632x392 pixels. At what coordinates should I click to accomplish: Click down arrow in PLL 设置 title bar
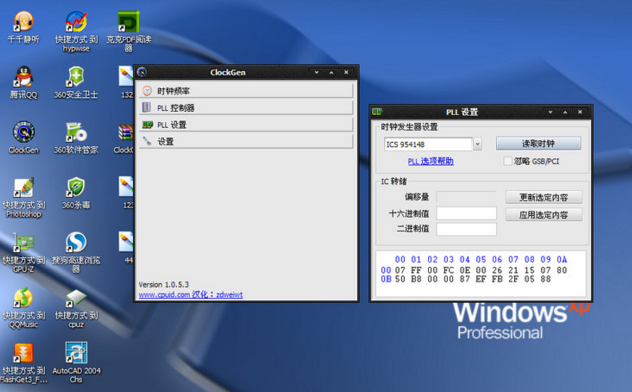point(551,112)
